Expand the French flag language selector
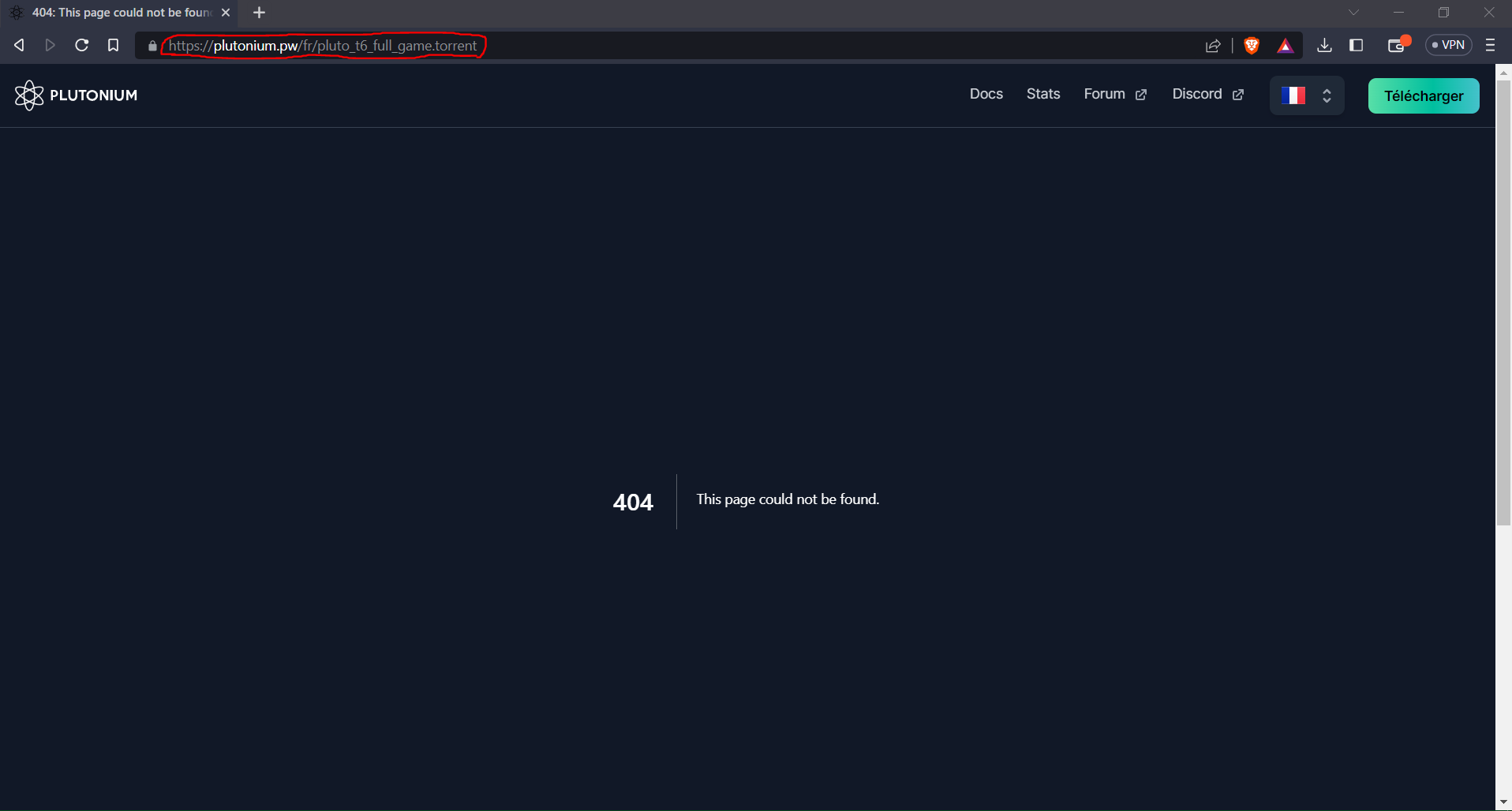 1307,95
